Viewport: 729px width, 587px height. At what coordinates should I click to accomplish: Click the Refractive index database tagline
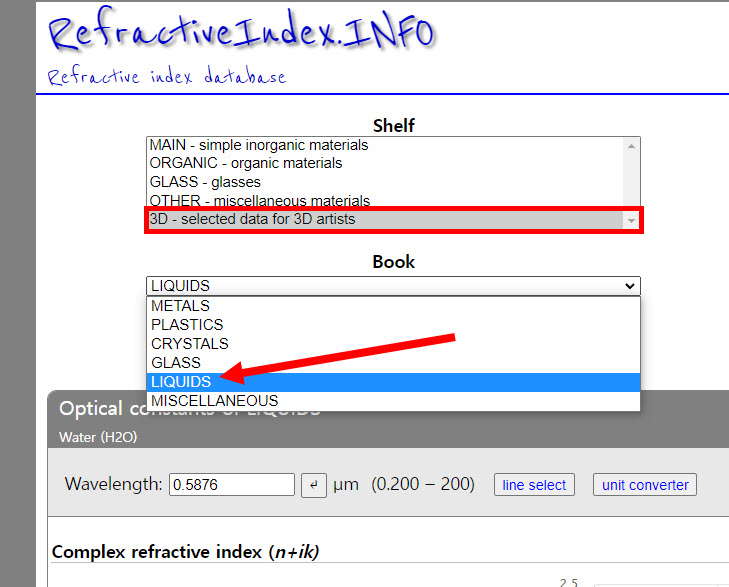(x=166, y=76)
